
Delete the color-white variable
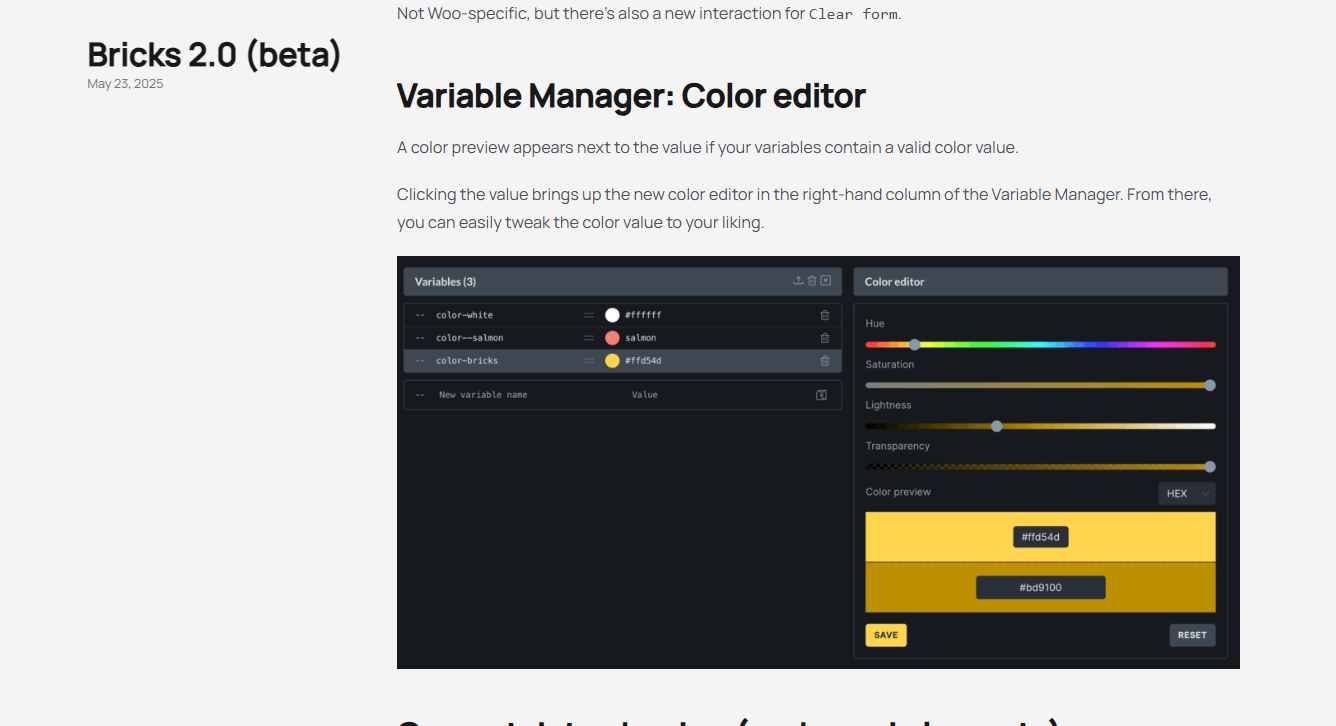click(x=825, y=315)
